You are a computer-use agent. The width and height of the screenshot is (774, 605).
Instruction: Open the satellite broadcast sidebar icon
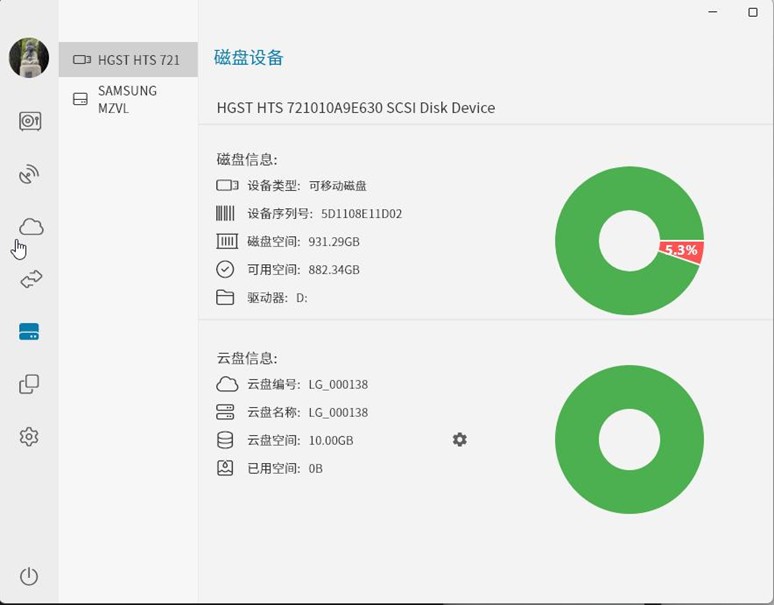(30, 175)
